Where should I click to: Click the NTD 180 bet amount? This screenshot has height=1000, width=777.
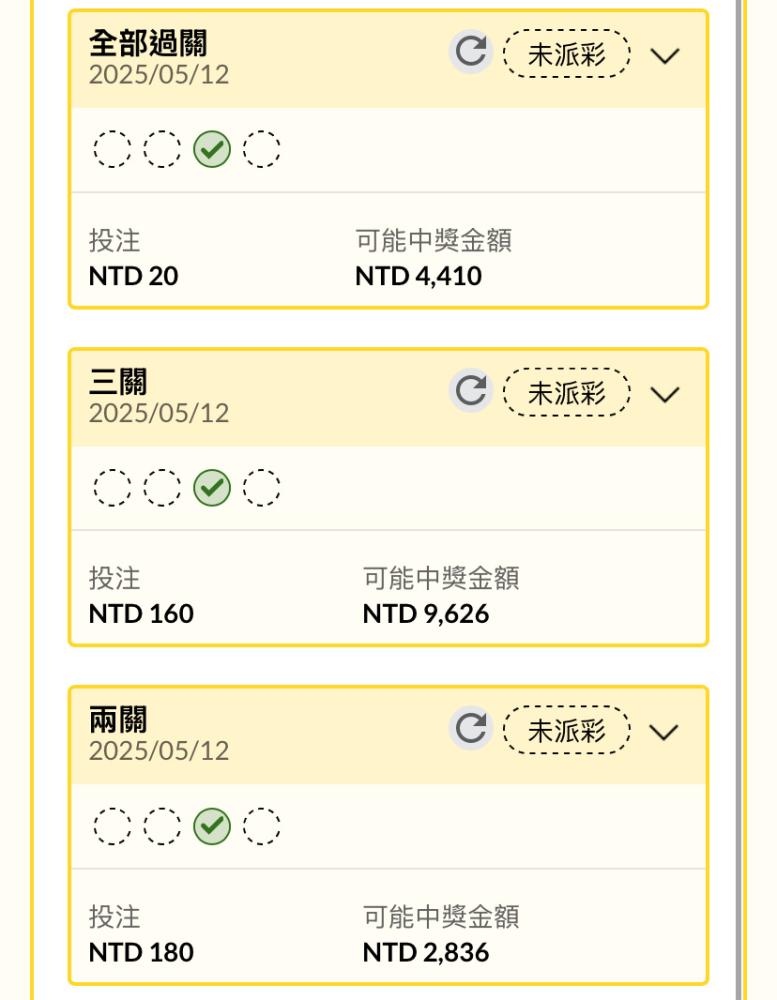(141, 952)
